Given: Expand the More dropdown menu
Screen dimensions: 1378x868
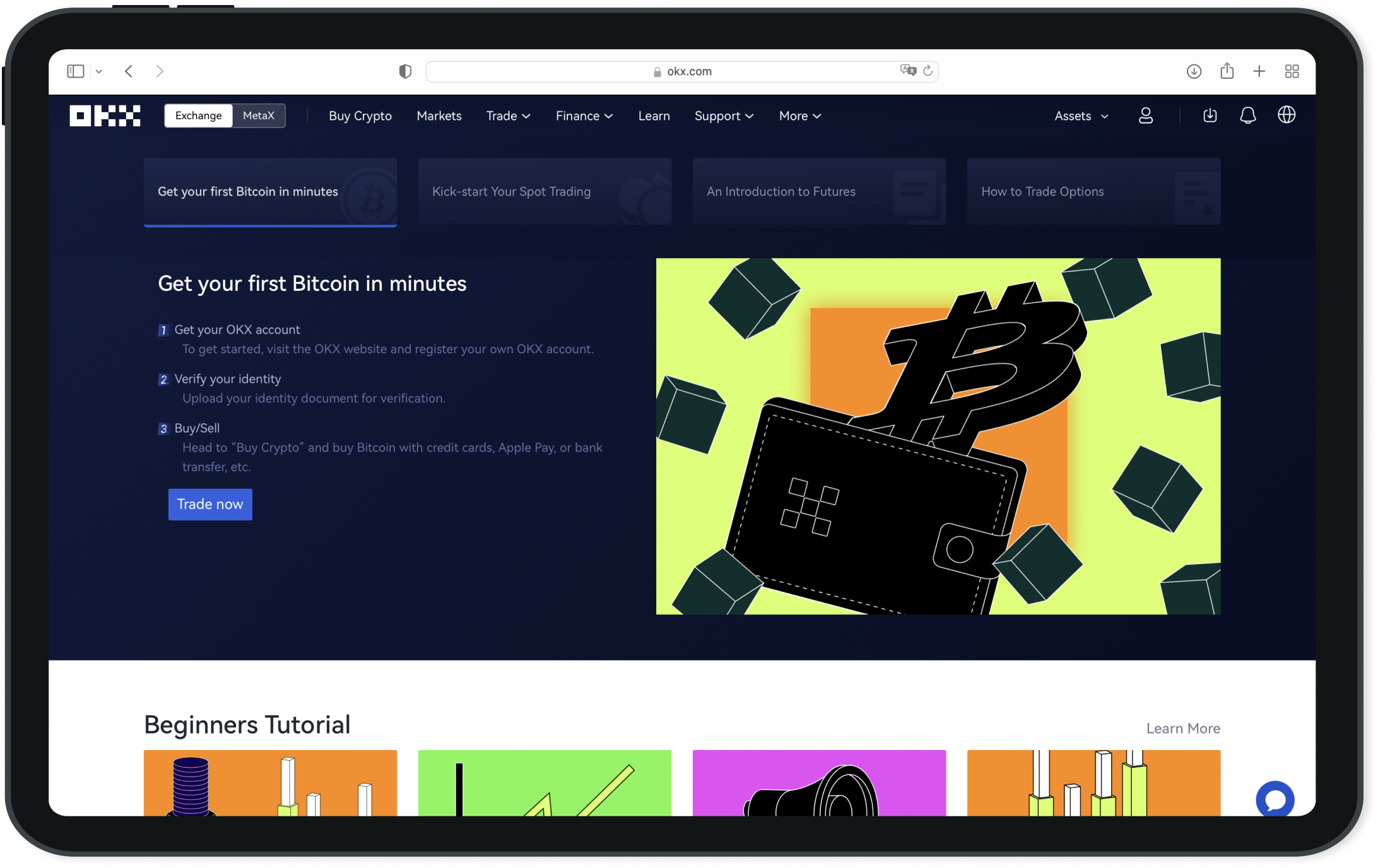Looking at the screenshot, I should (x=800, y=116).
